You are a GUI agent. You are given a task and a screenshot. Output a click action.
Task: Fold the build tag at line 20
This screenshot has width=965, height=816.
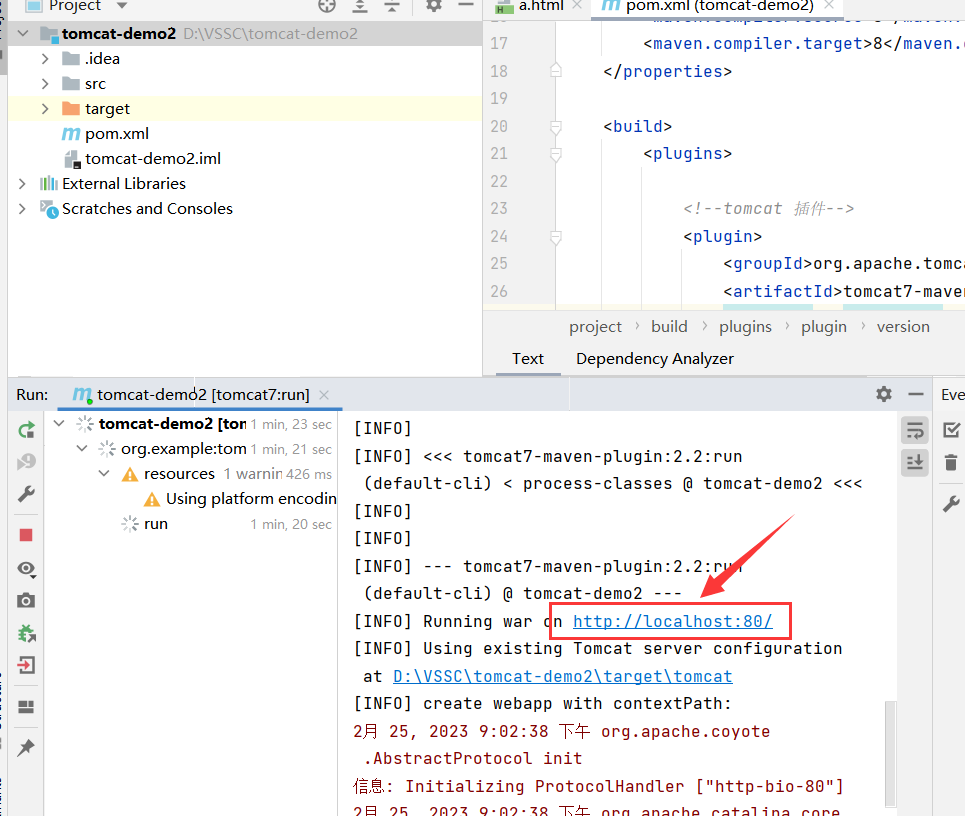tap(556, 127)
